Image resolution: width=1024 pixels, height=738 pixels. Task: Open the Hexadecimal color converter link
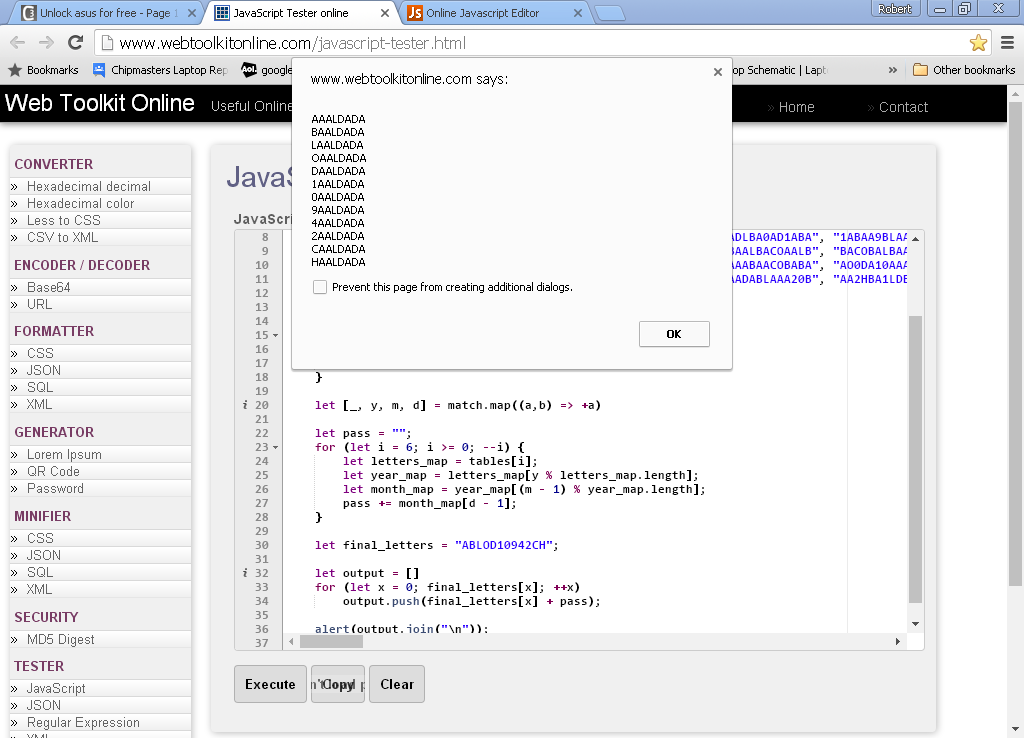click(80, 203)
